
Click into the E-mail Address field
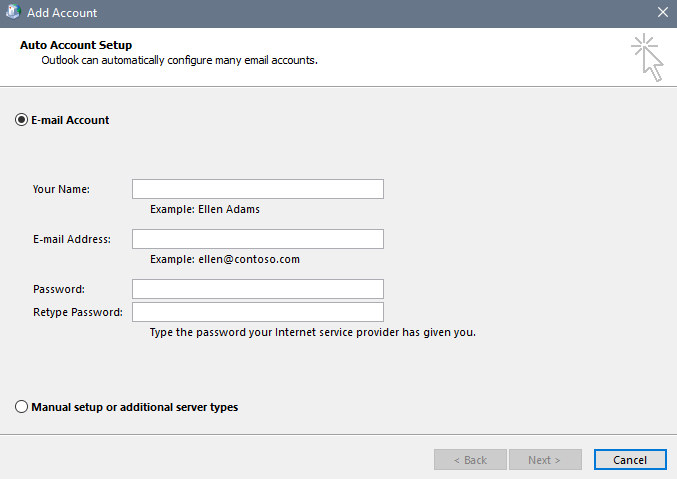(x=258, y=239)
